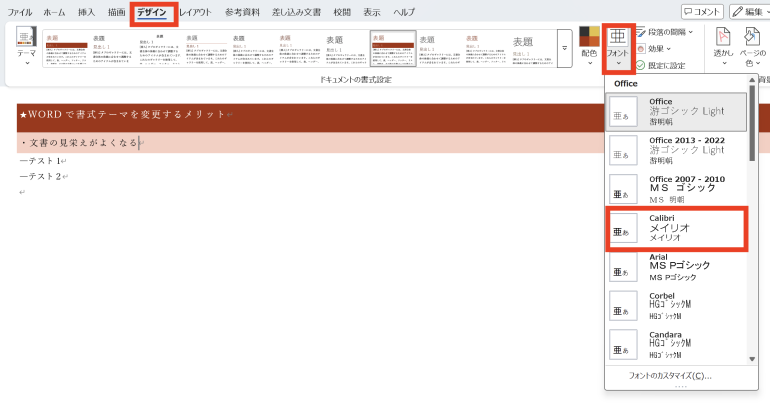The image size is (770, 410).
Task: Open the 校閲 tab
Action: coord(342,12)
